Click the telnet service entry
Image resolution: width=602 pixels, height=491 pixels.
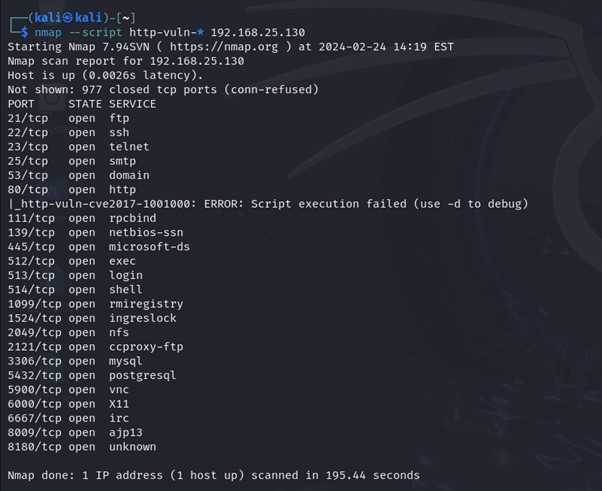click(129, 147)
